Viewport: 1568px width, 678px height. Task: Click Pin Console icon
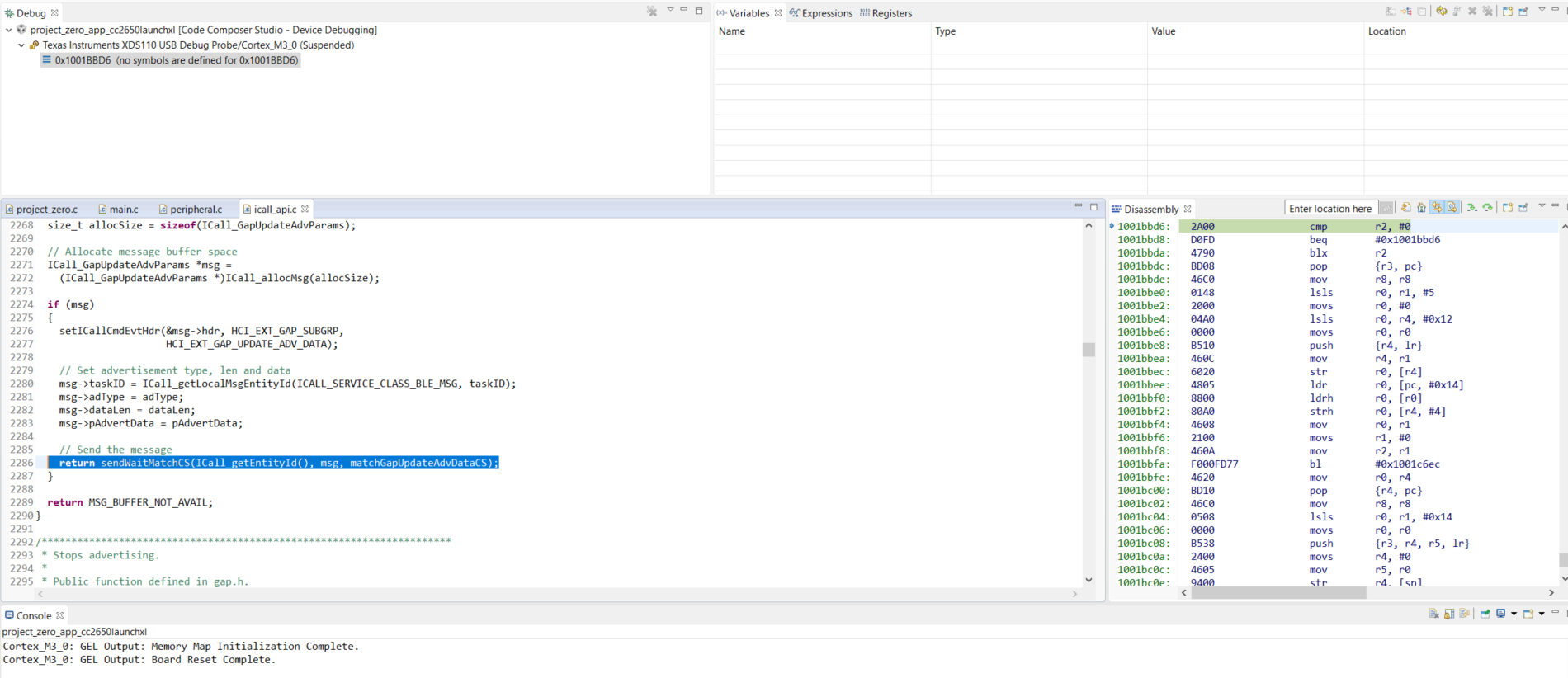pos(1485,614)
